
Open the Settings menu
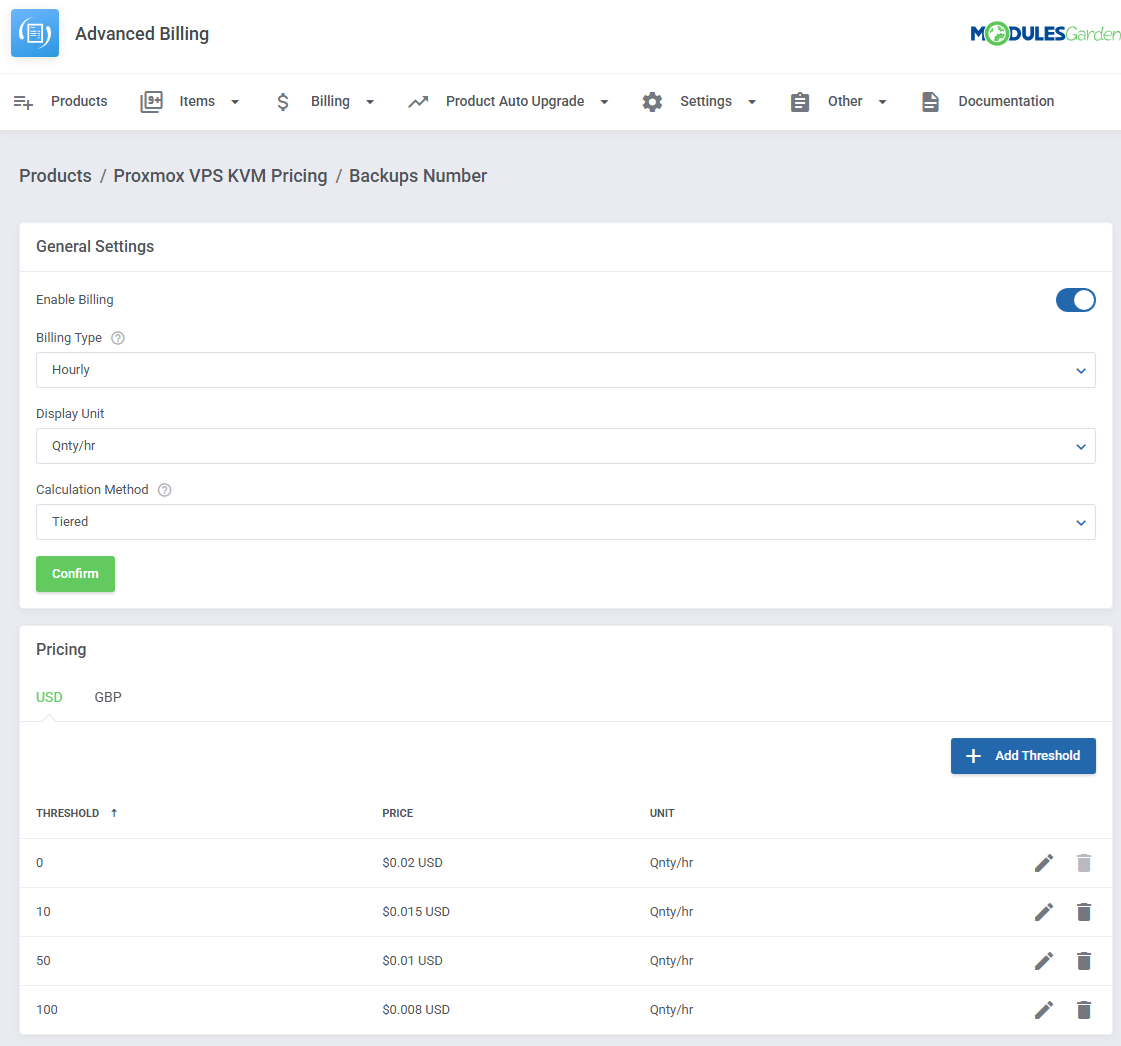(699, 101)
